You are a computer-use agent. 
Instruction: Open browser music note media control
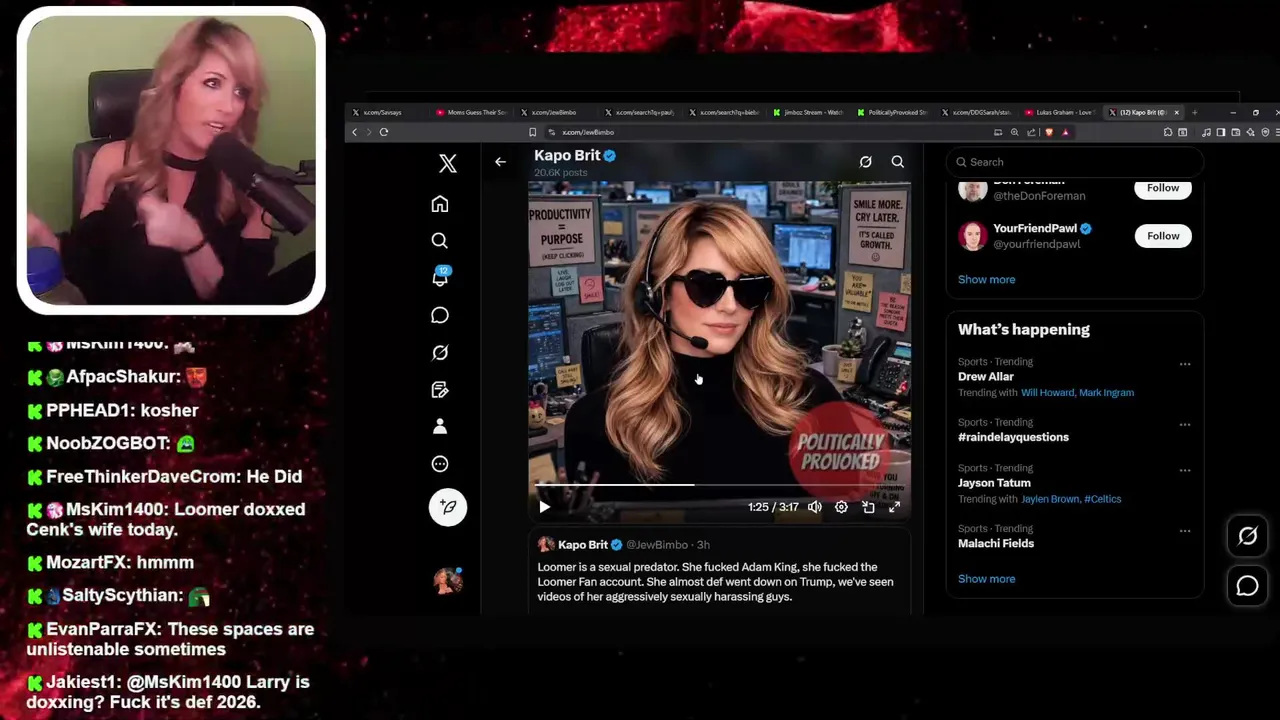coord(1206,132)
